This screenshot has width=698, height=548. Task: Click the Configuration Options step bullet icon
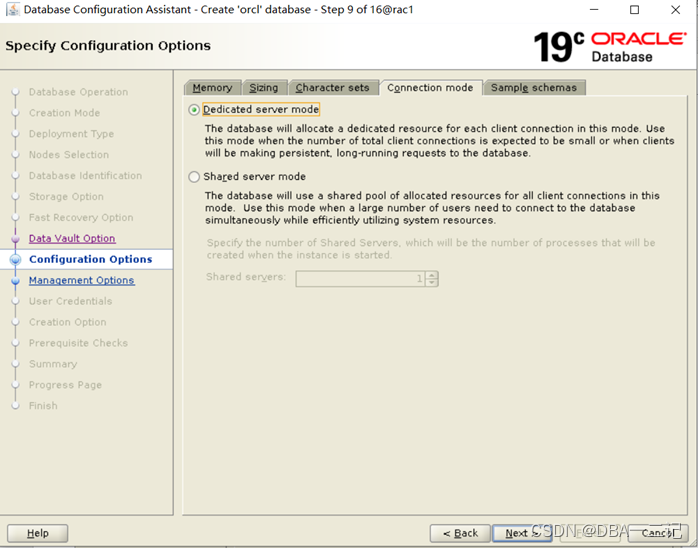point(16,260)
